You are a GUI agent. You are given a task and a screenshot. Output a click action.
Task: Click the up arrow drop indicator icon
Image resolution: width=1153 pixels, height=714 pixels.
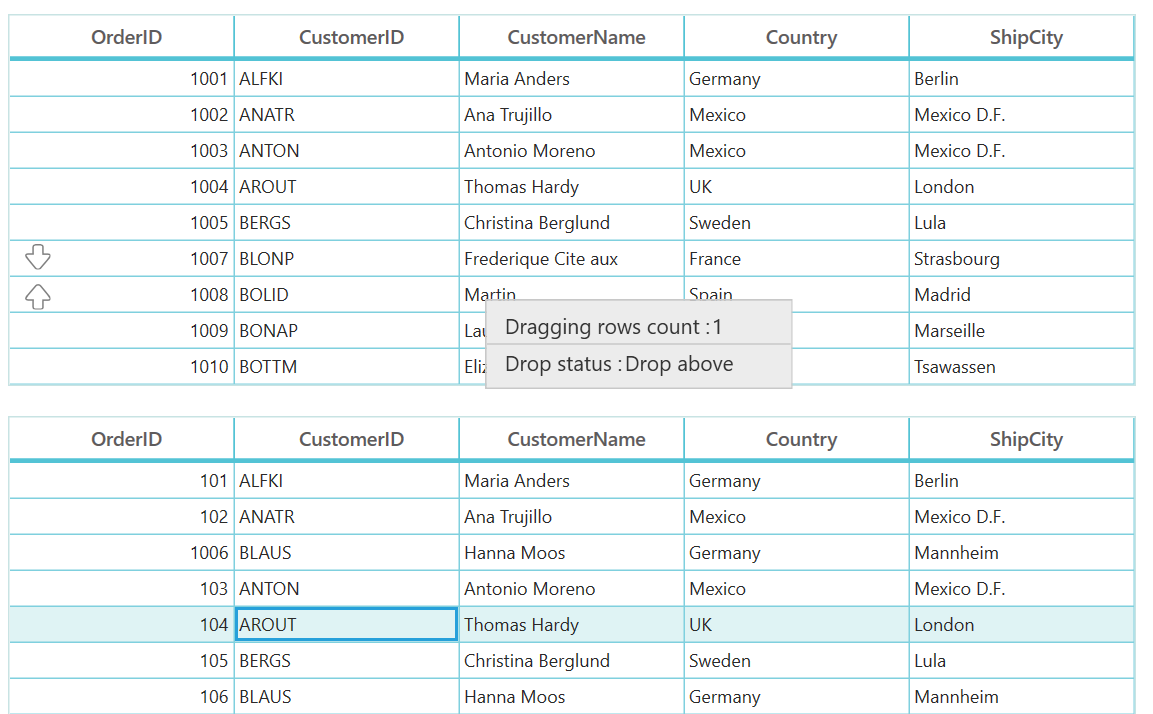pos(38,296)
